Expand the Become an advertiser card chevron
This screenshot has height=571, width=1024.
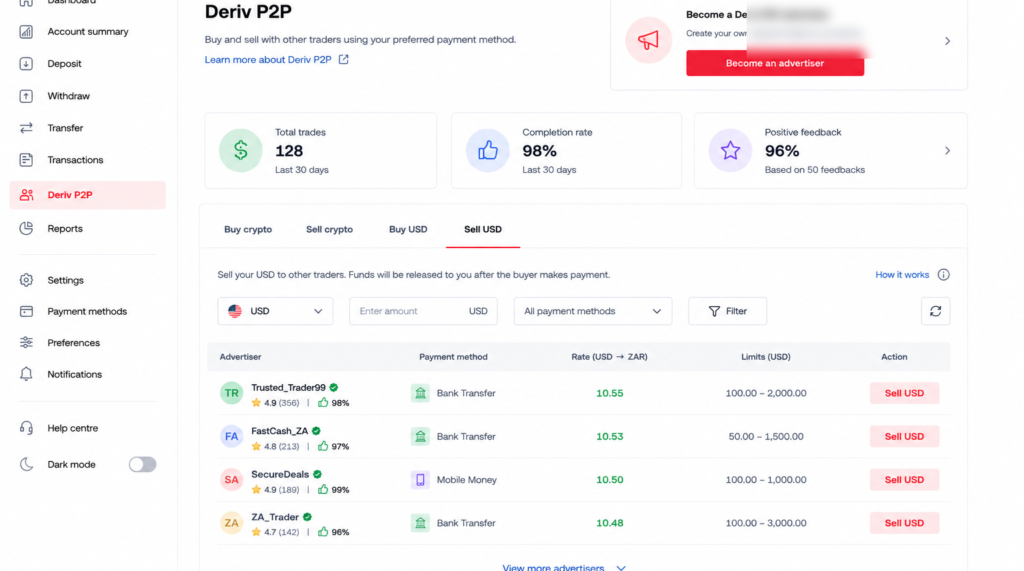click(948, 41)
